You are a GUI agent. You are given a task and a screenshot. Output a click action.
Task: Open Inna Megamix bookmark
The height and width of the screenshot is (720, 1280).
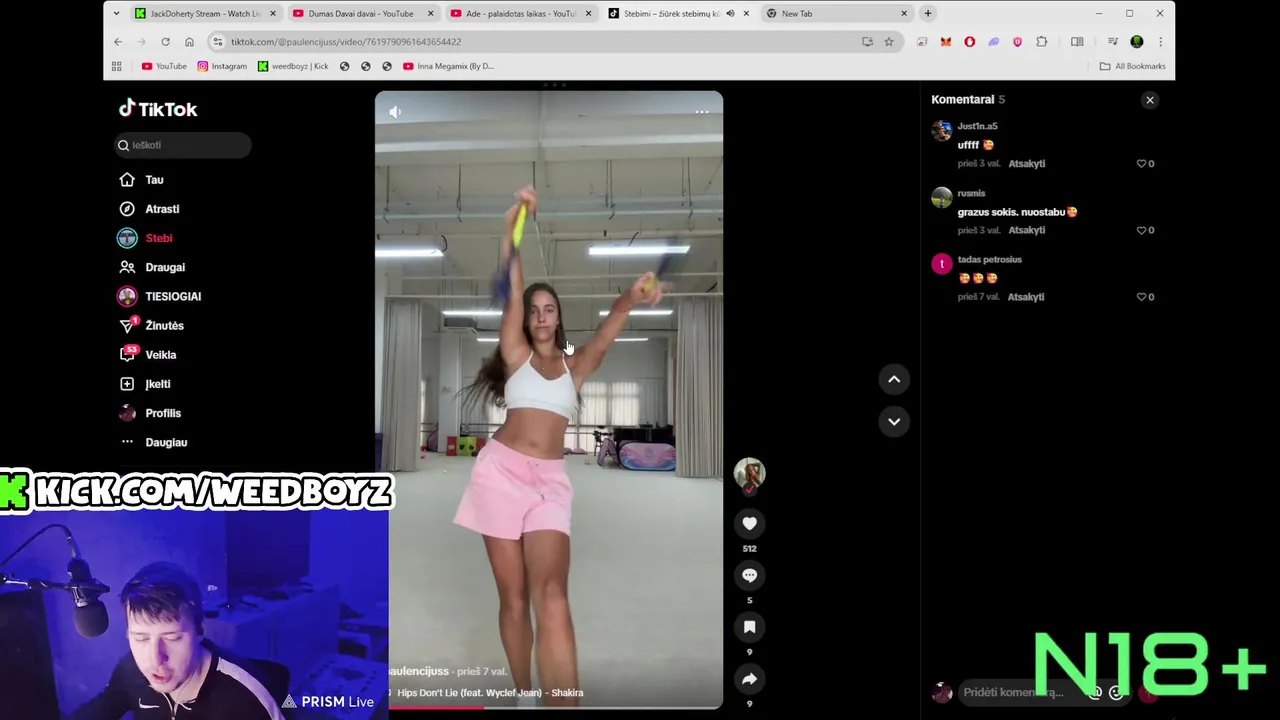[448, 66]
